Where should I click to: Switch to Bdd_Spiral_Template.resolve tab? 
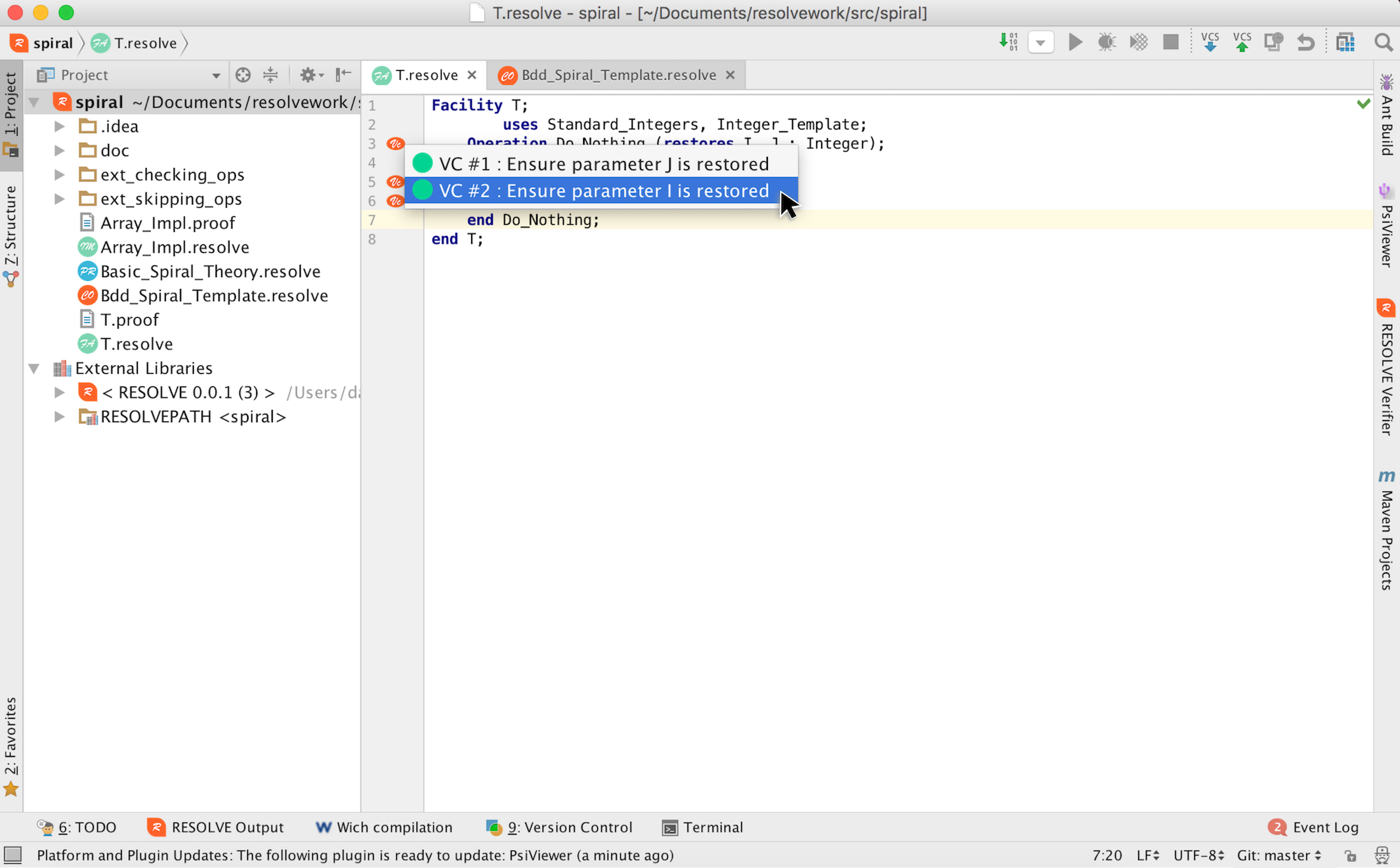coord(618,75)
